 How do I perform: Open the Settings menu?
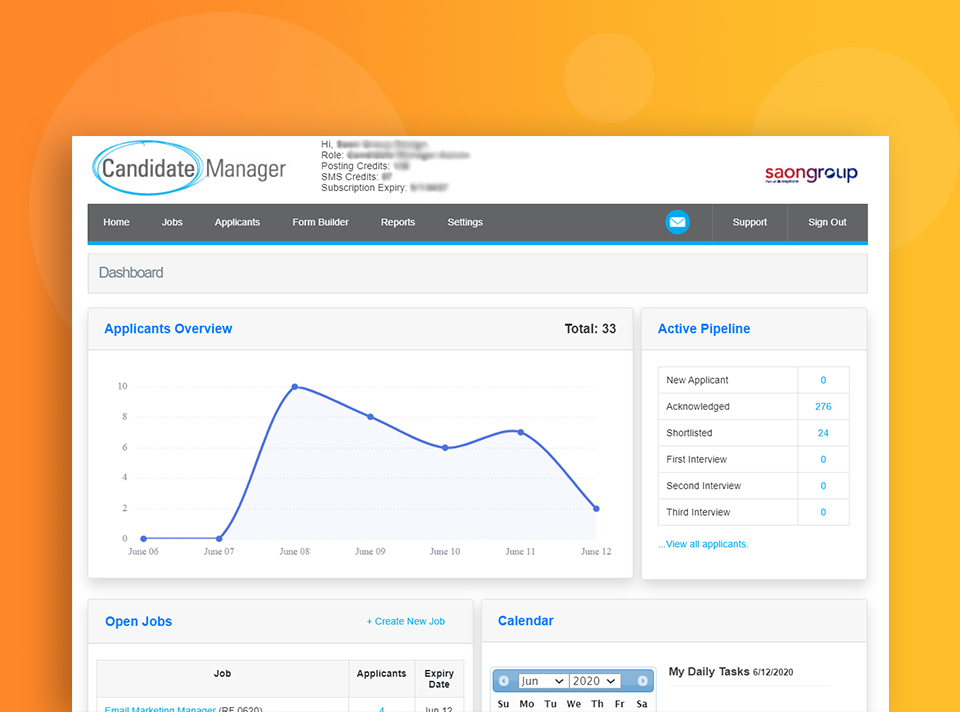[x=465, y=222]
